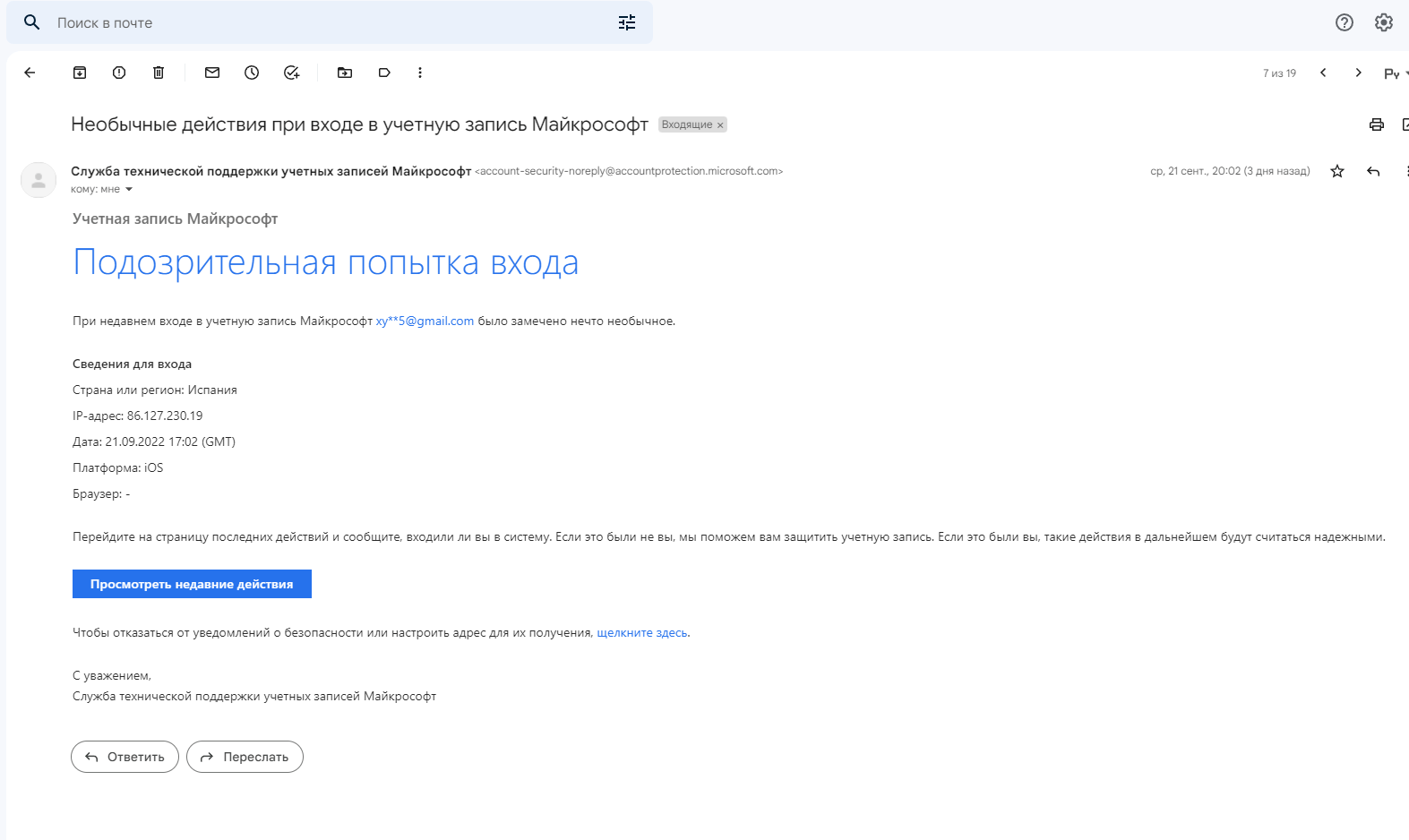Star this message
This screenshot has width=1409, height=840.
tap(1337, 171)
